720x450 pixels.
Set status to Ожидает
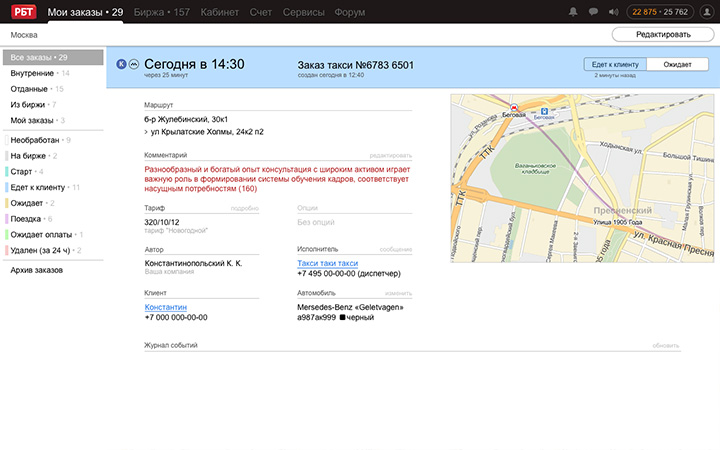coord(677,64)
